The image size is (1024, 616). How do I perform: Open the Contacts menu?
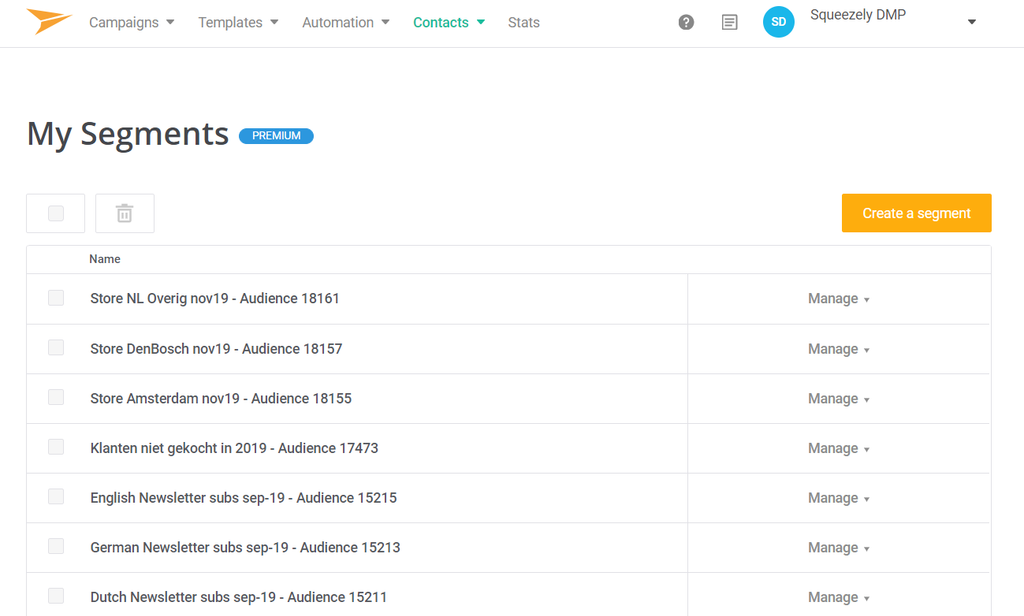click(x=449, y=22)
